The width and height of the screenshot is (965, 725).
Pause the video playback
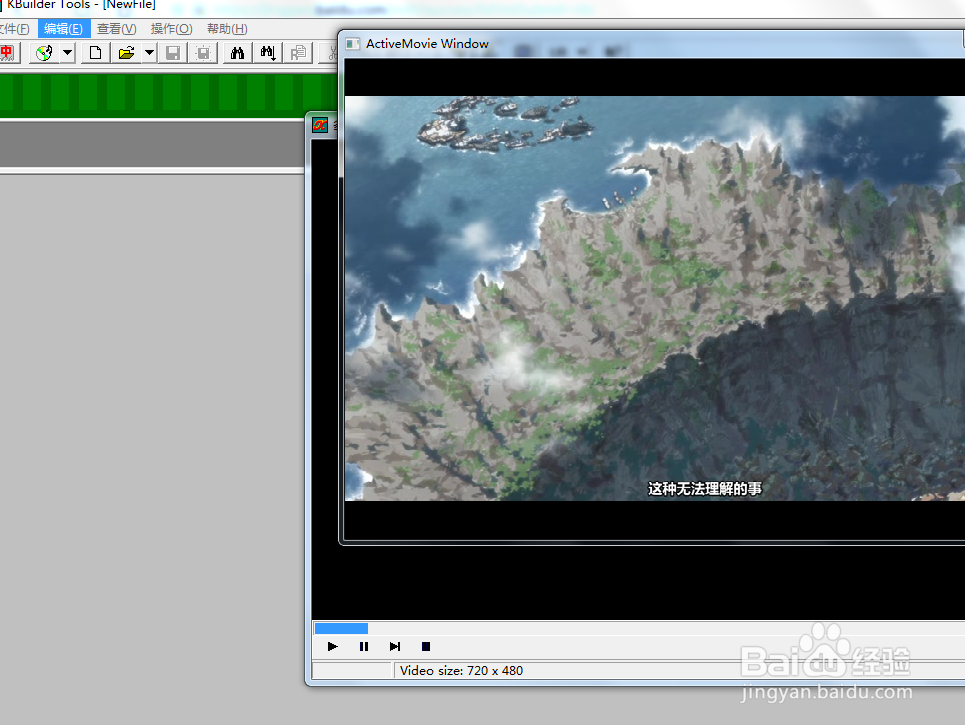(364, 646)
